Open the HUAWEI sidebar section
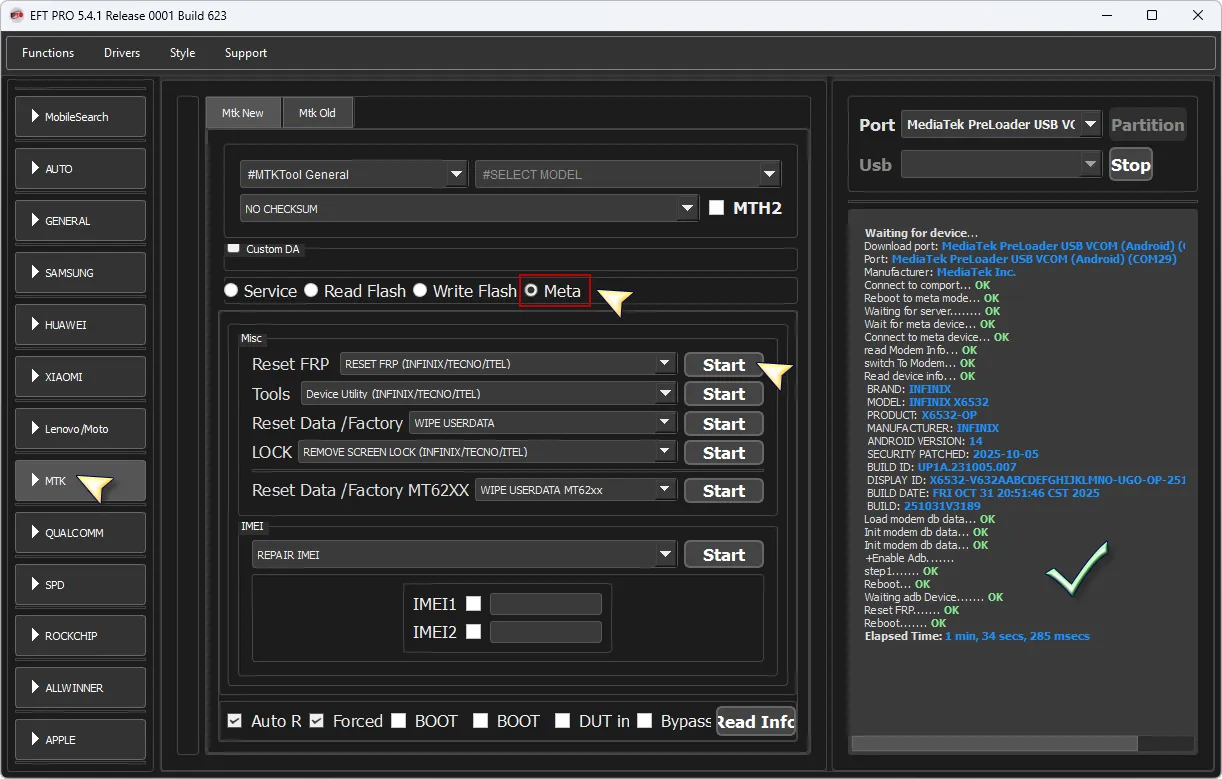 (x=80, y=325)
